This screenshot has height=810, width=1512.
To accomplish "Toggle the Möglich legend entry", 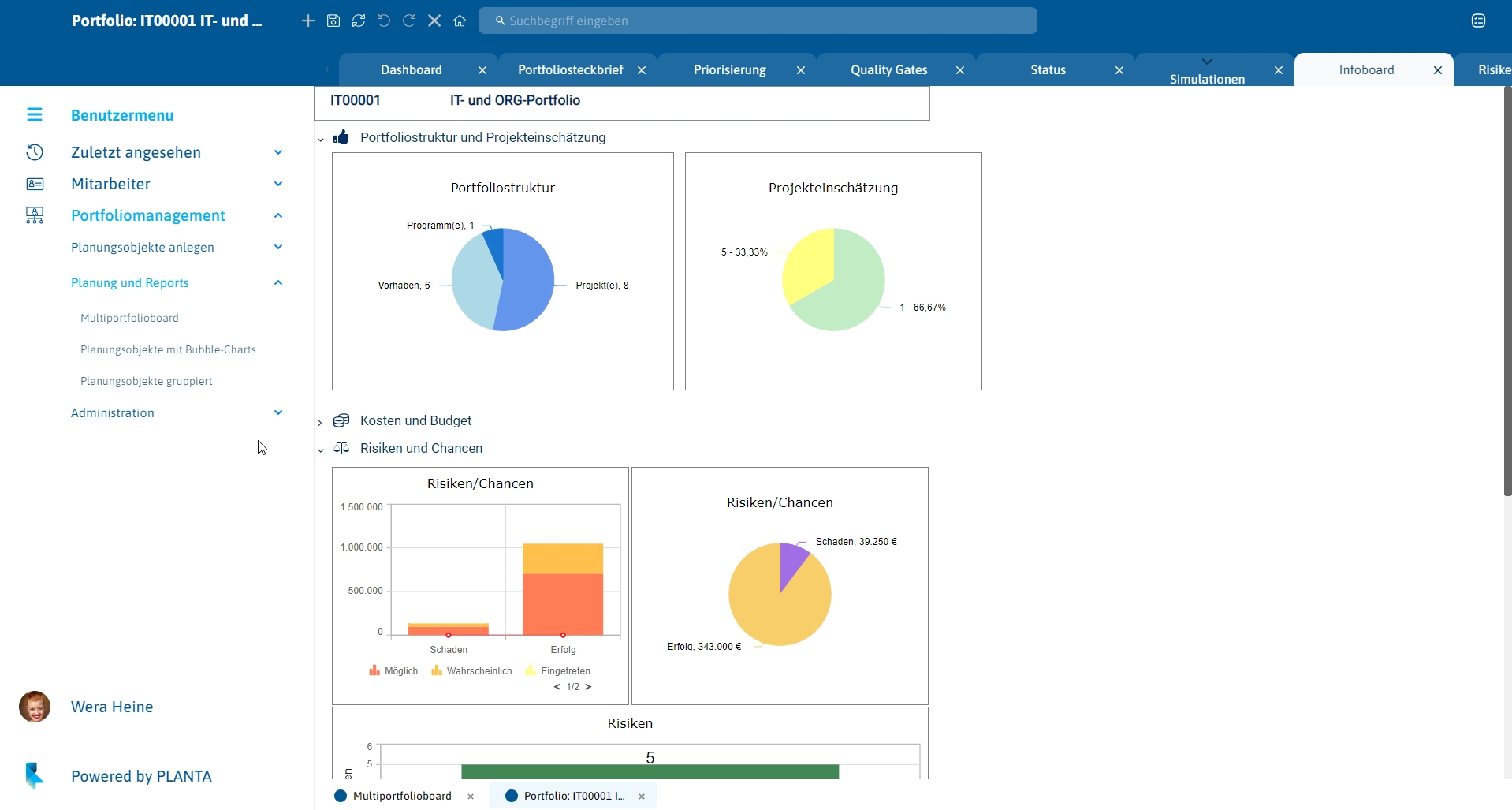I will [x=393, y=671].
